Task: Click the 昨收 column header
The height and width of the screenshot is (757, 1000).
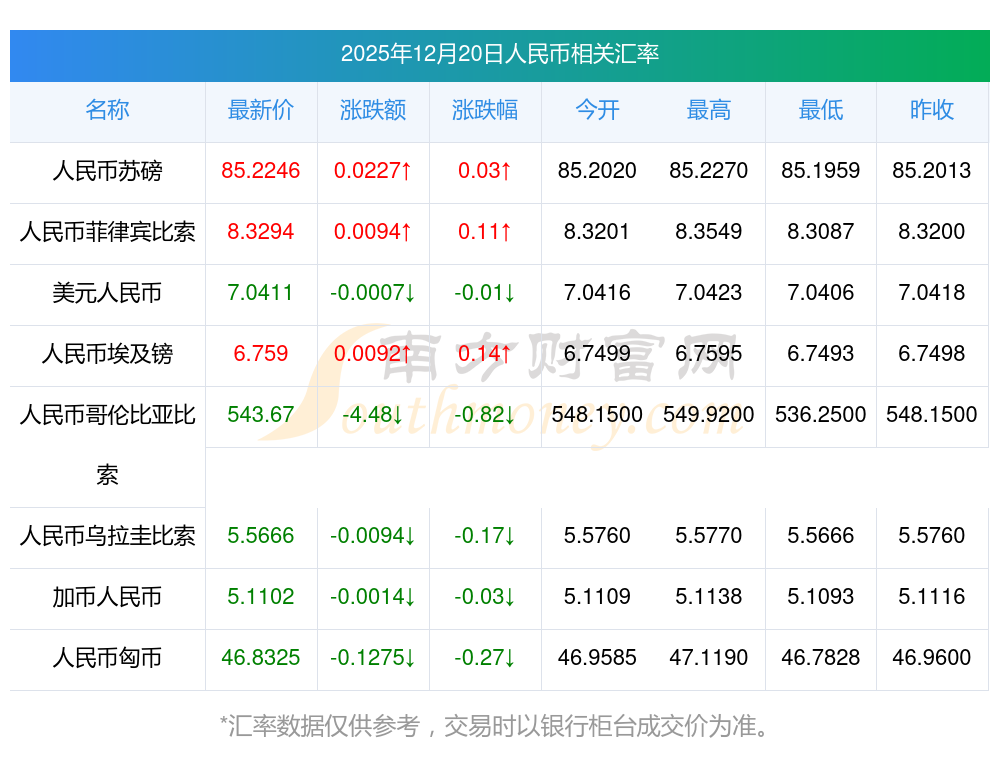Action: (932, 110)
